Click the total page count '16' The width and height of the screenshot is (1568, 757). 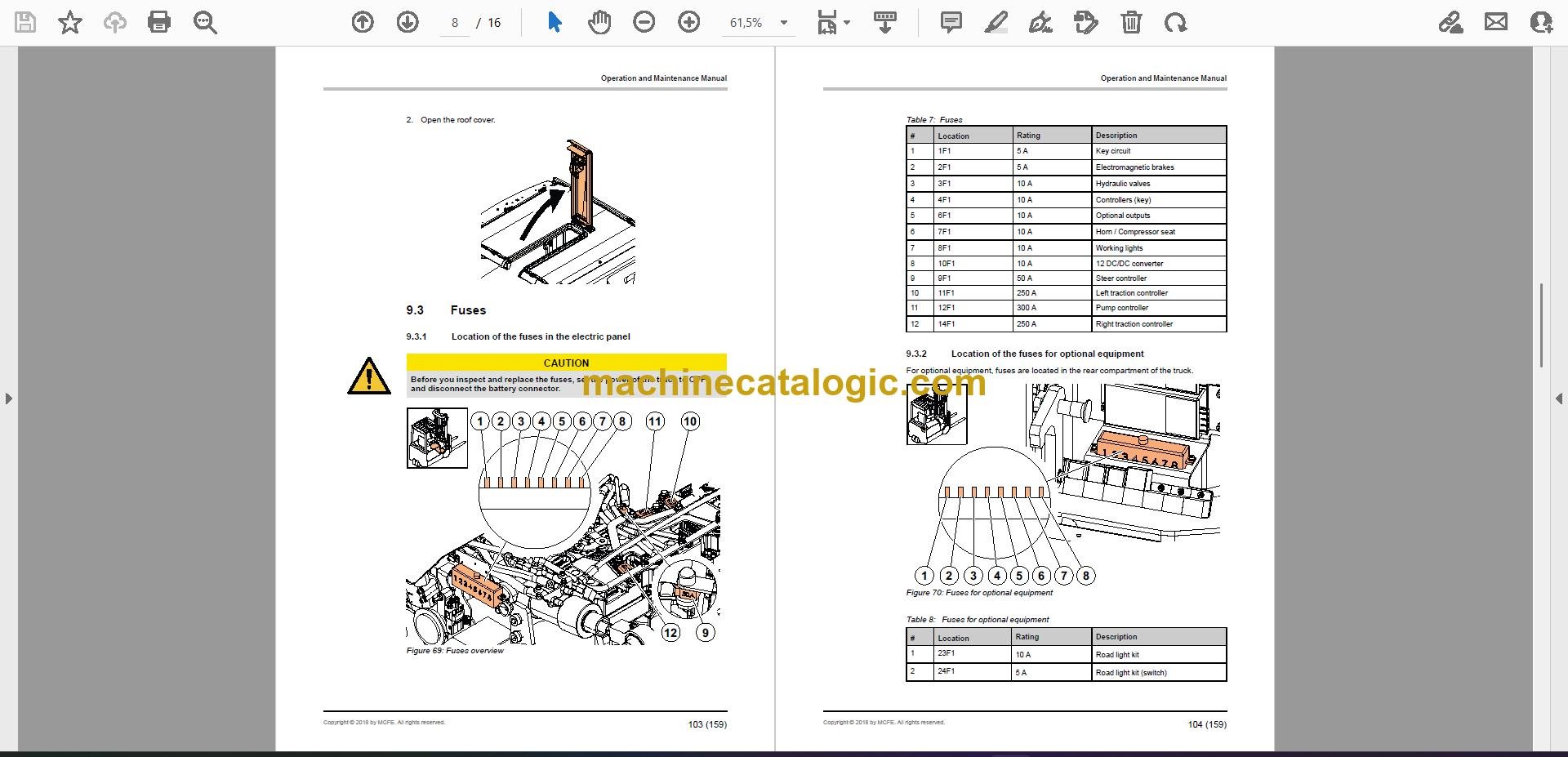[494, 23]
